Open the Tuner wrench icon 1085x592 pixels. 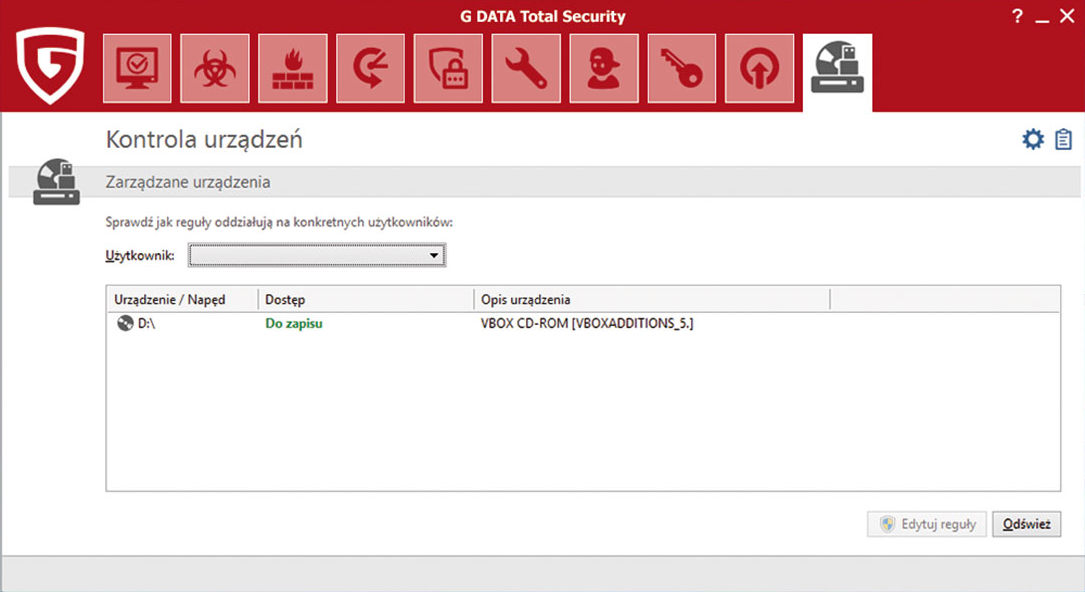pos(526,68)
